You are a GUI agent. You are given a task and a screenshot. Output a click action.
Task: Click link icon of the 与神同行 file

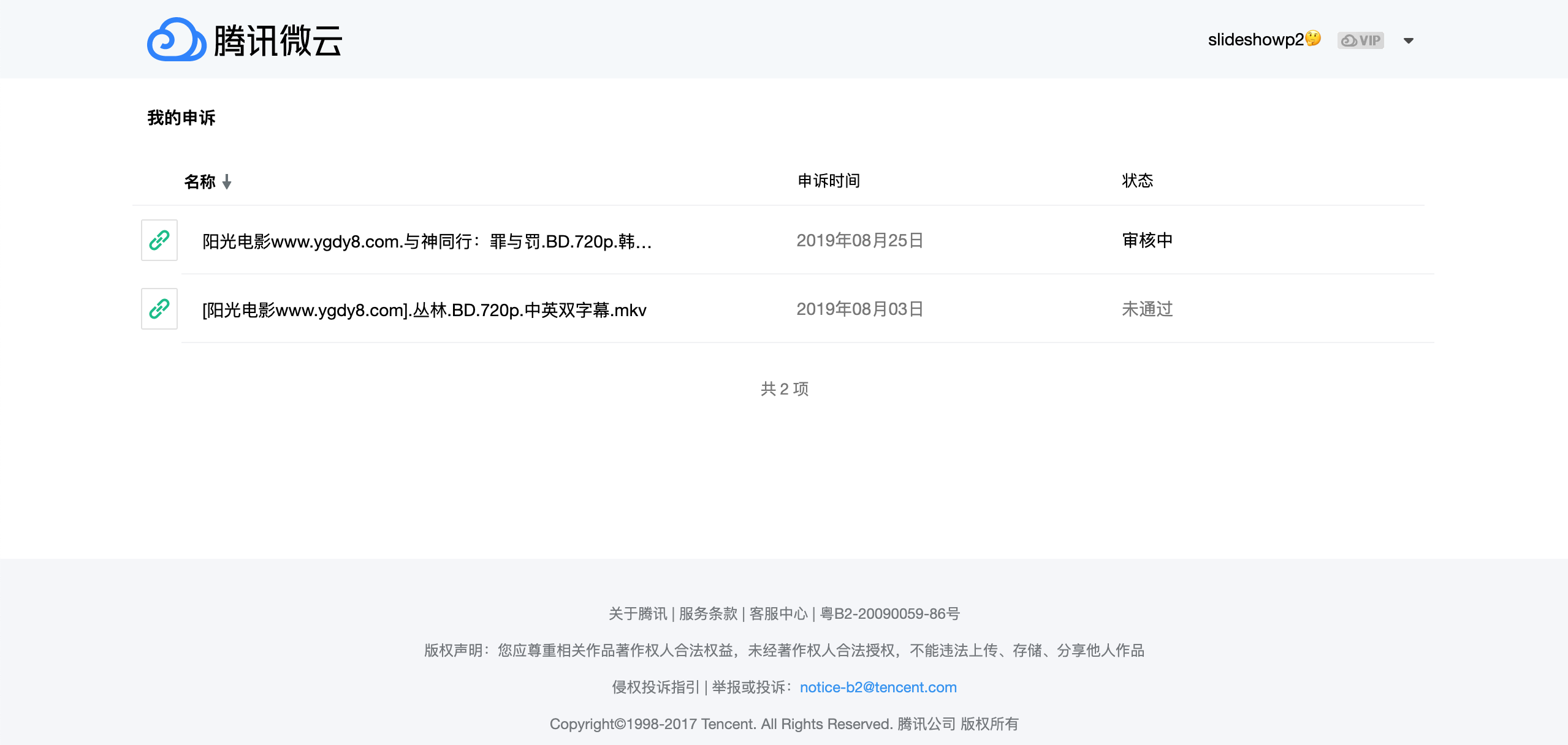(x=159, y=240)
